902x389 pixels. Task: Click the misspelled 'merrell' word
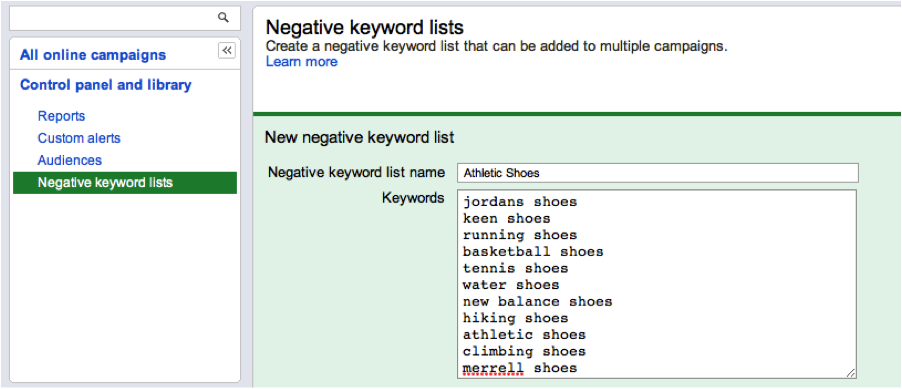[x=494, y=368]
